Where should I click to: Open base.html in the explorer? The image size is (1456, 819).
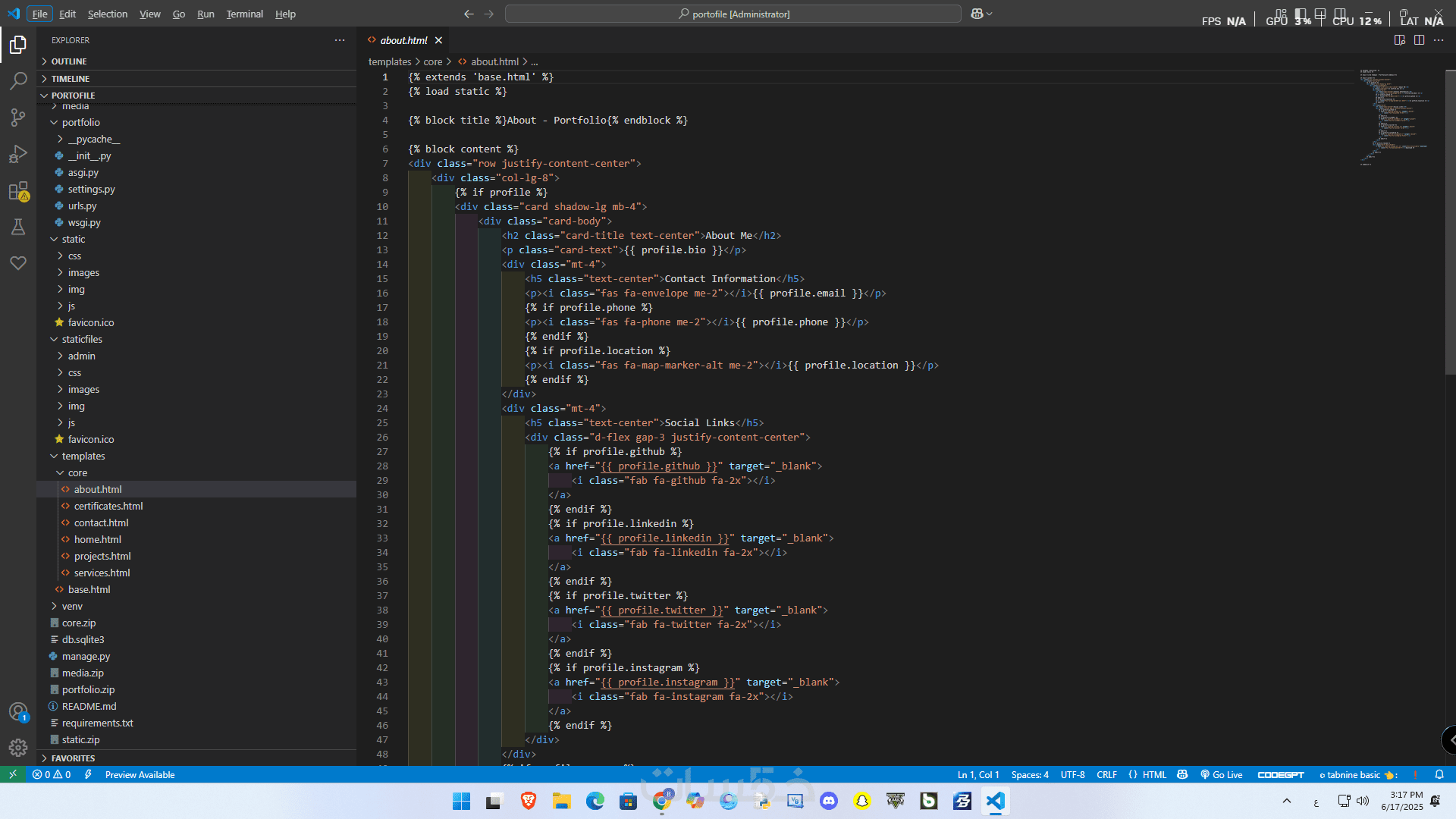click(89, 590)
